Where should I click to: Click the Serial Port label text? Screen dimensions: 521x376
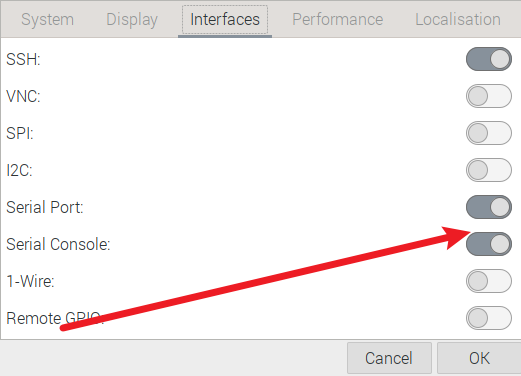pos(45,207)
